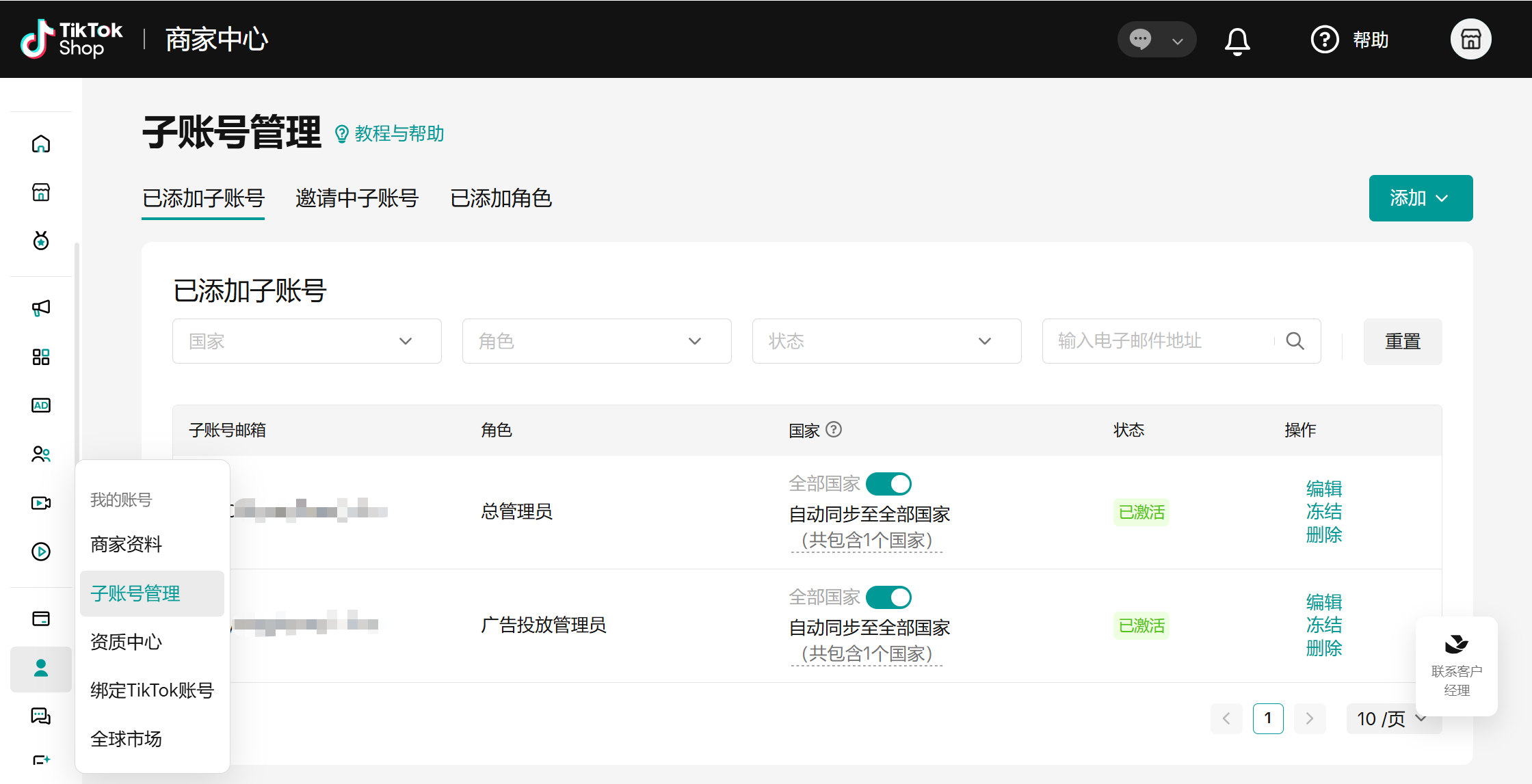Open the 添加 dropdown button
Viewport: 1532px width, 784px height.
tap(1421, 198)
